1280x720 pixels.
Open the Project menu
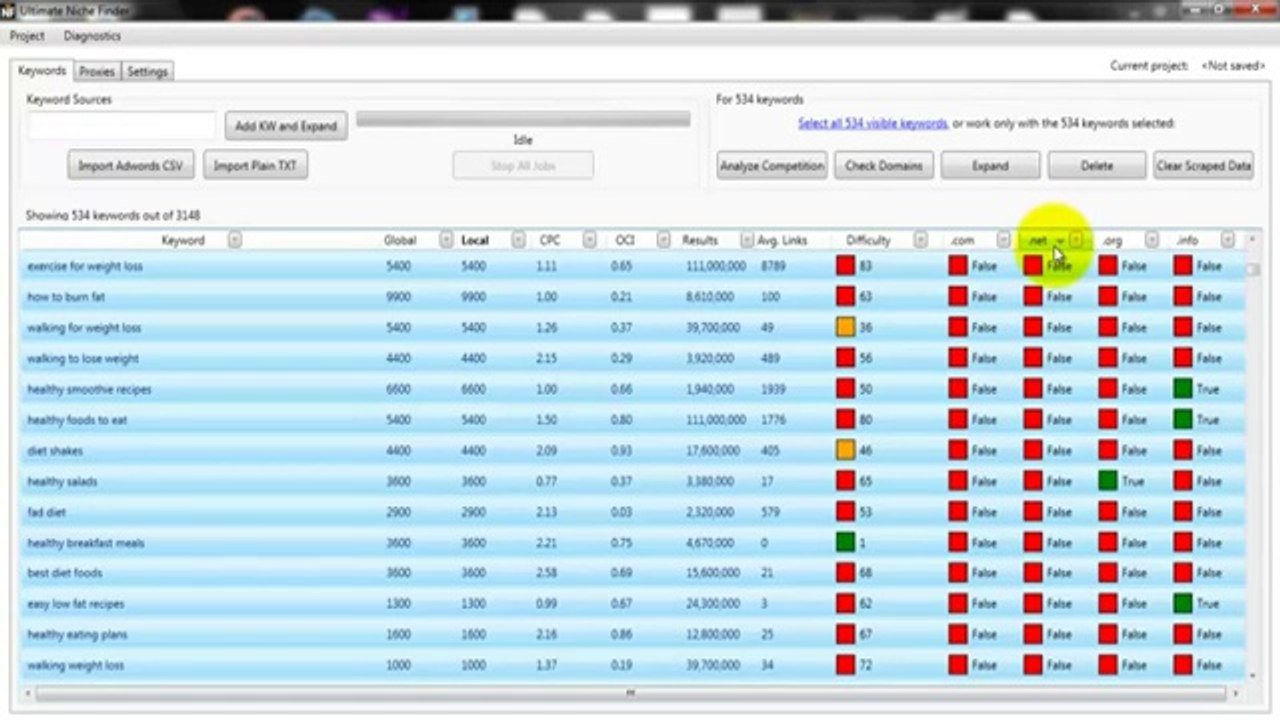coord(27,36)
